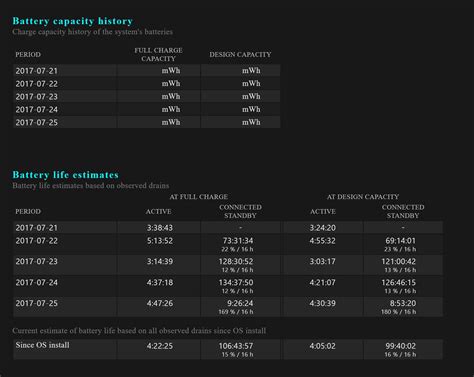Select the 121:00:42 design capacity standby value
The height and width of the screenshot is (377, 474).
pos(399,261)
